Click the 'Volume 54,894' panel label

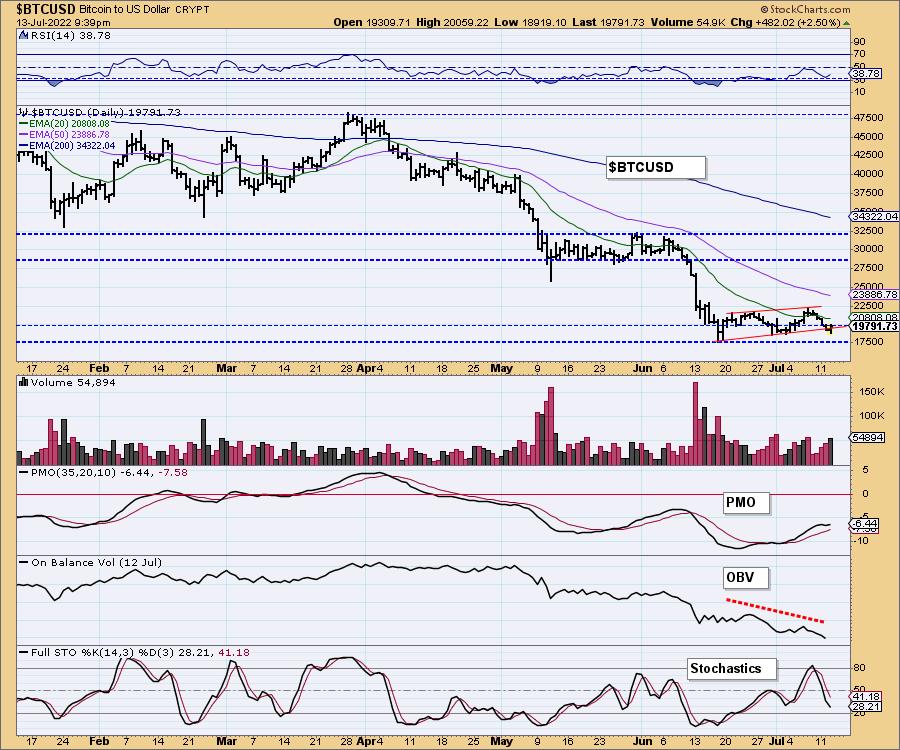point(73,382)
